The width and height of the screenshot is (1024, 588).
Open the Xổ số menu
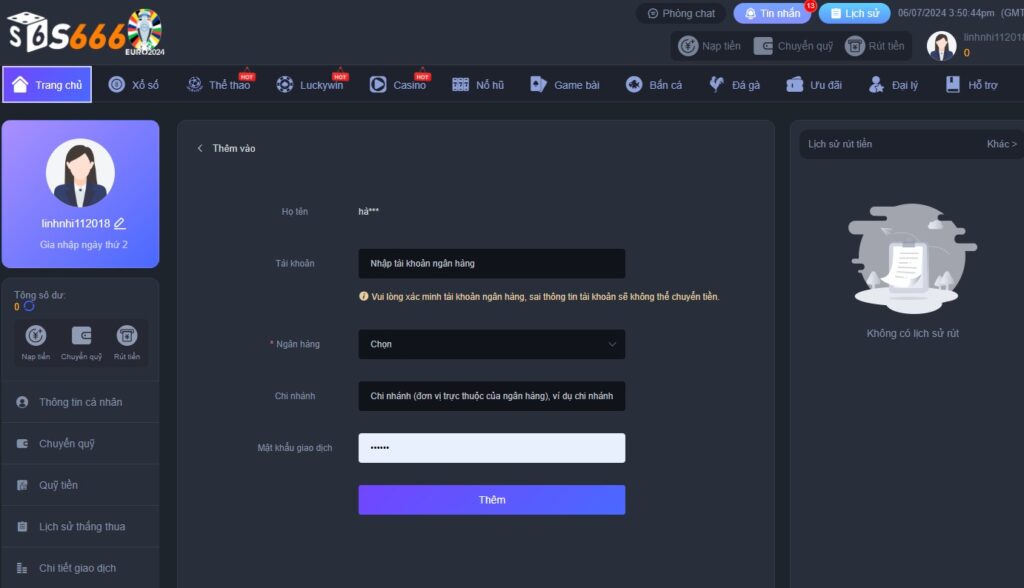134,85
